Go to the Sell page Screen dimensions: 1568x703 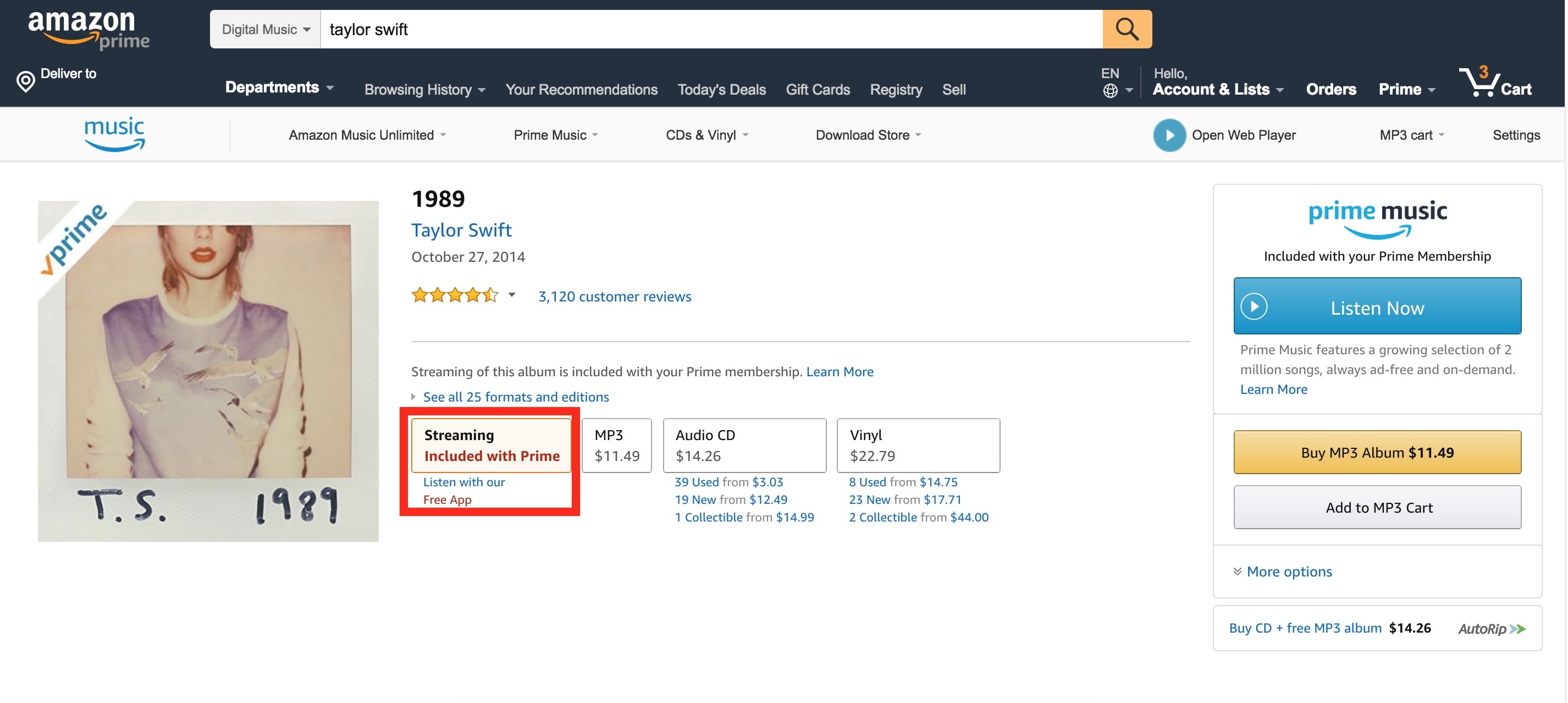pyautogui.click(x=954, y=90)
